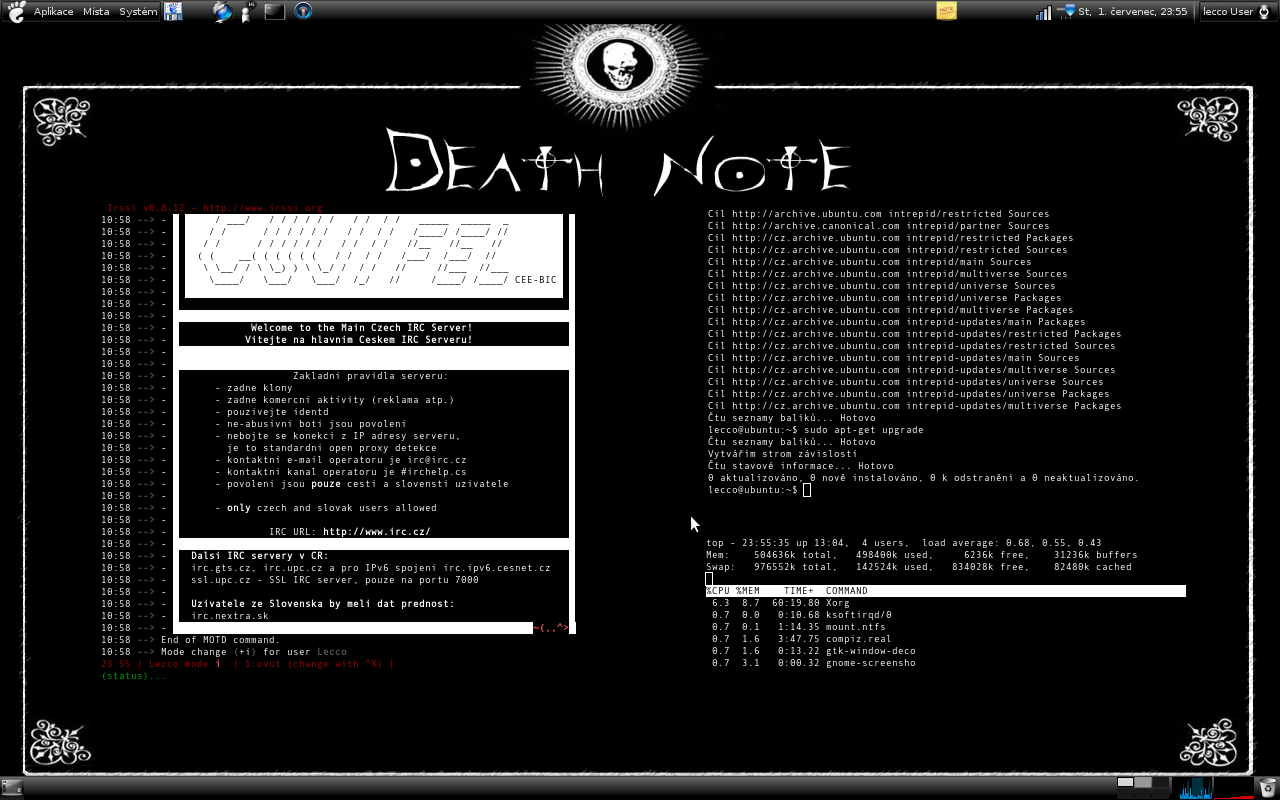1280x800 pixels.
Task: Click the irssi status bar 'Lecco mode i'
Action: click(185, 664)
